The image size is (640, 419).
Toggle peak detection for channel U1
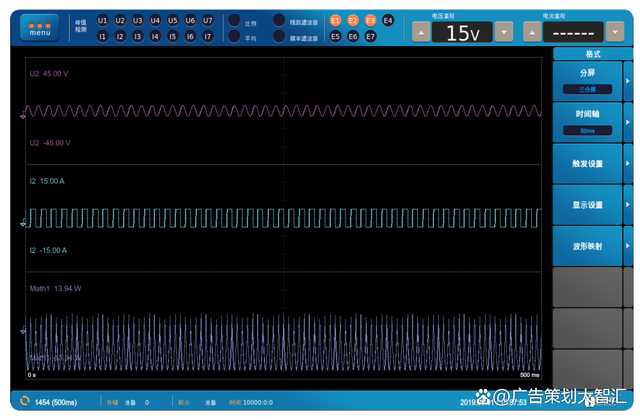point(102,20)
